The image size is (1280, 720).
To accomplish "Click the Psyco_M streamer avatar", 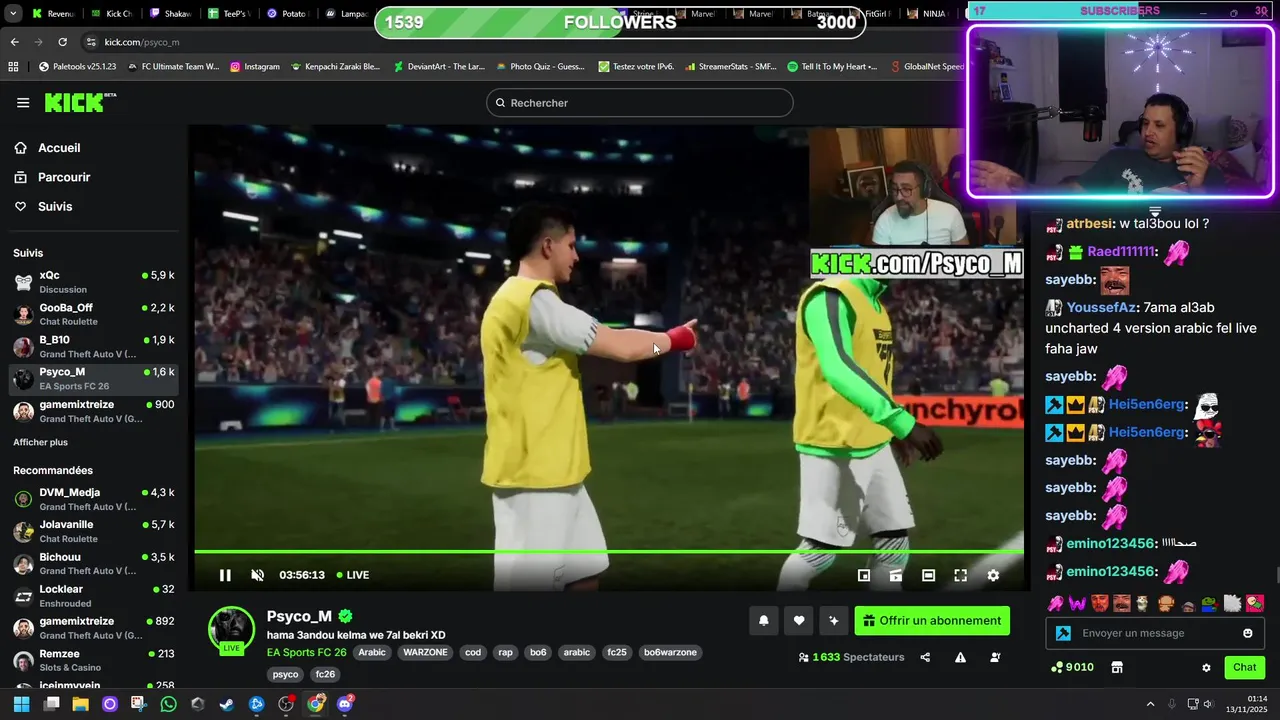I will click(231, 629).
